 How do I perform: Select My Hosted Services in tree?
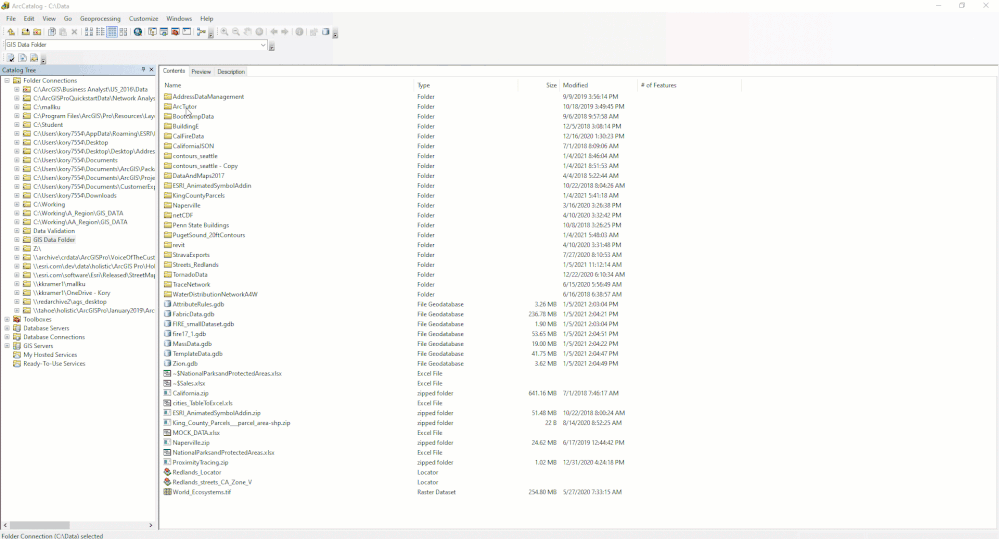50,355
